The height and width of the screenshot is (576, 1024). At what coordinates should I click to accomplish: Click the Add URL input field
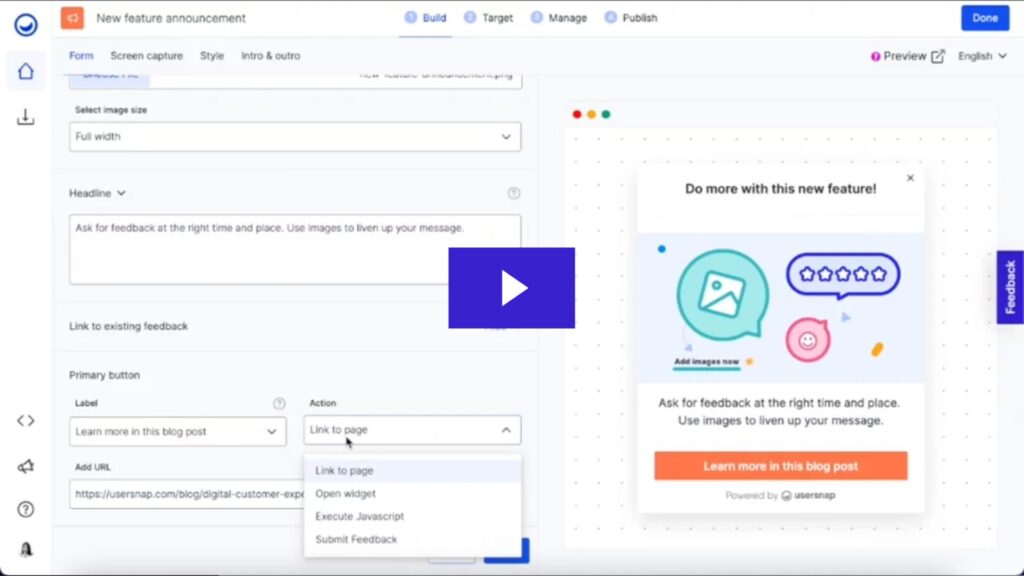[187, 494]
